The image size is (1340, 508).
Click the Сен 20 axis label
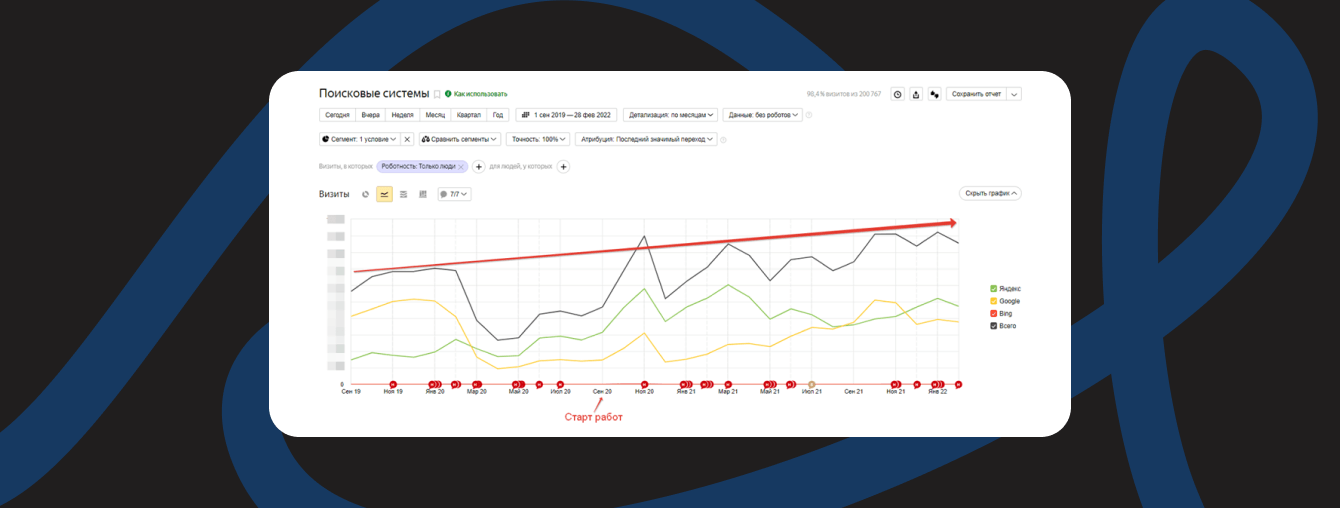(x=603, y=392)
